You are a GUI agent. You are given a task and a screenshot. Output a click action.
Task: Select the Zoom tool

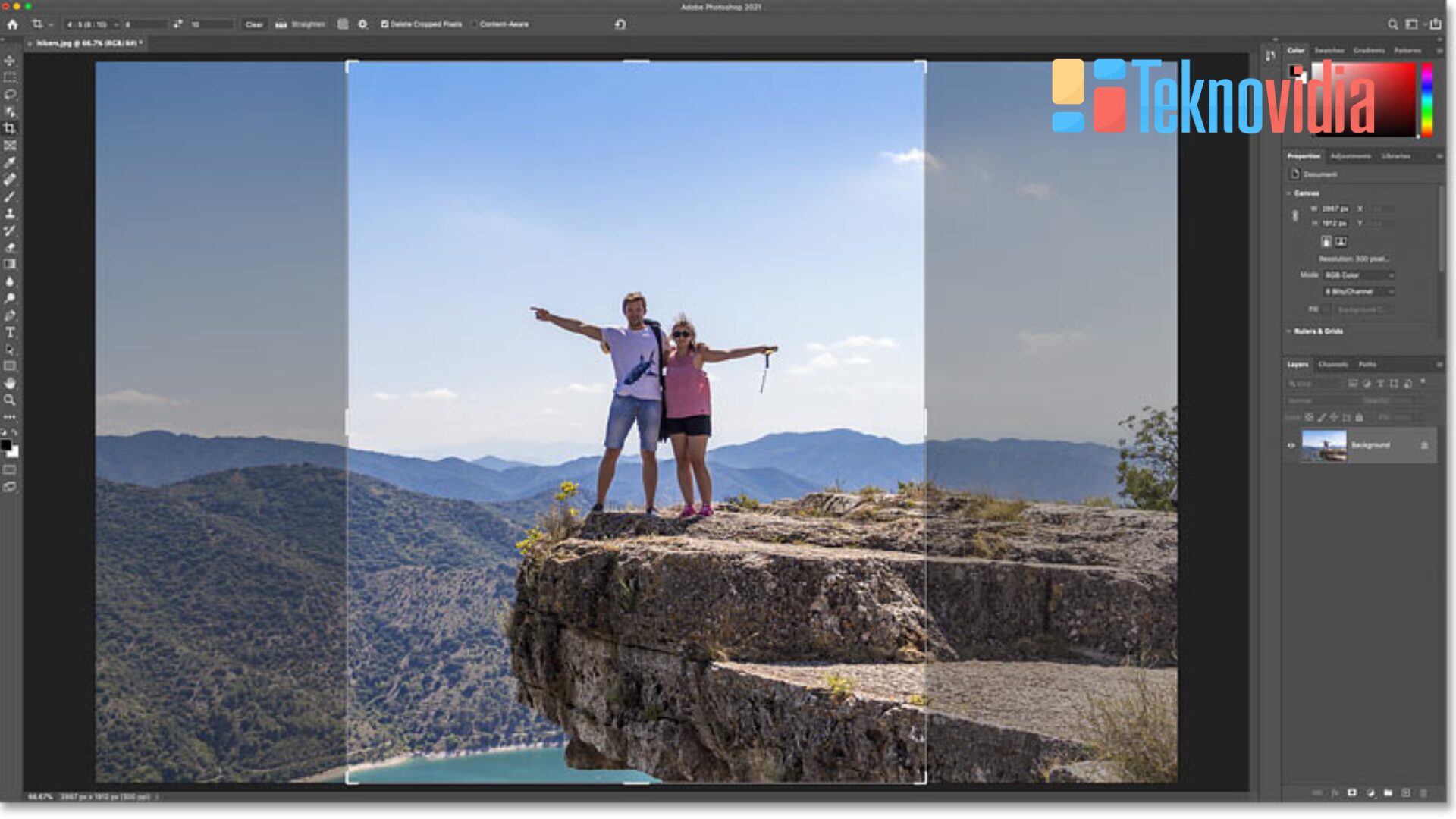coord(10,400)
